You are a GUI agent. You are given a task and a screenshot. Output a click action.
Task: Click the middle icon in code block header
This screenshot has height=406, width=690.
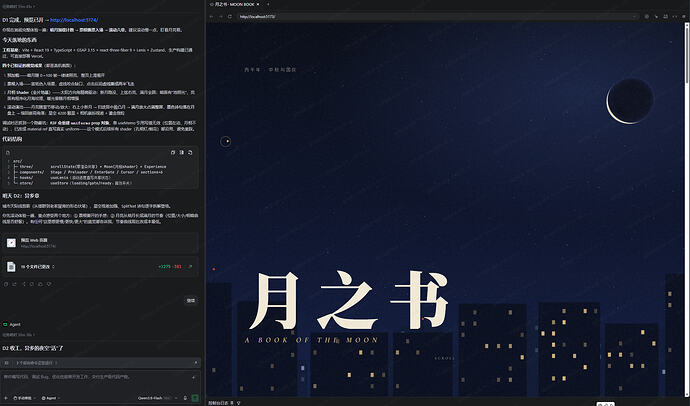point(181,153)
